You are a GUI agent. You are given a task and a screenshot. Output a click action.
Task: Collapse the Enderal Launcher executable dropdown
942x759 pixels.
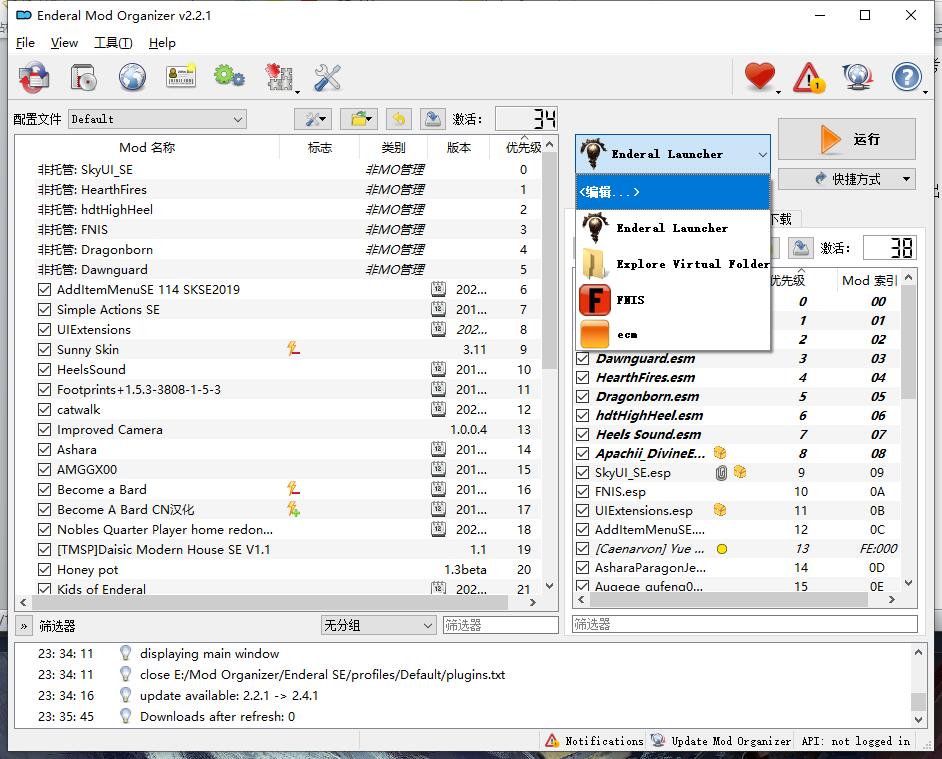[673, 154]
